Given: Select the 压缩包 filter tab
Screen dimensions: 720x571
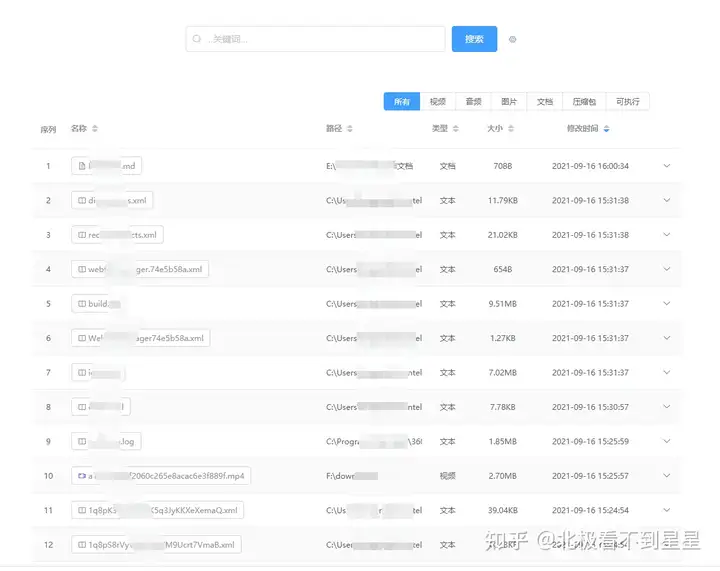Looking at the screenshot, I should tap(584, 101).
